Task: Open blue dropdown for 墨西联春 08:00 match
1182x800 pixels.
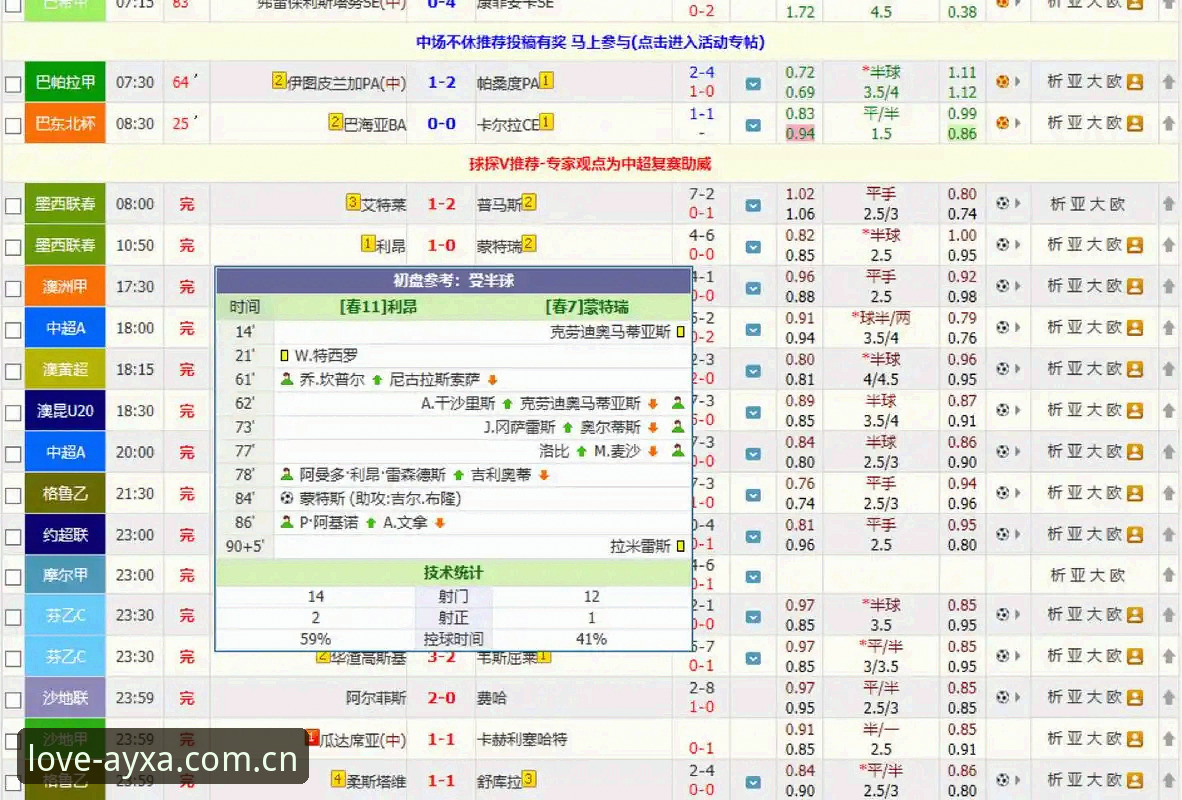Action: 753,205
